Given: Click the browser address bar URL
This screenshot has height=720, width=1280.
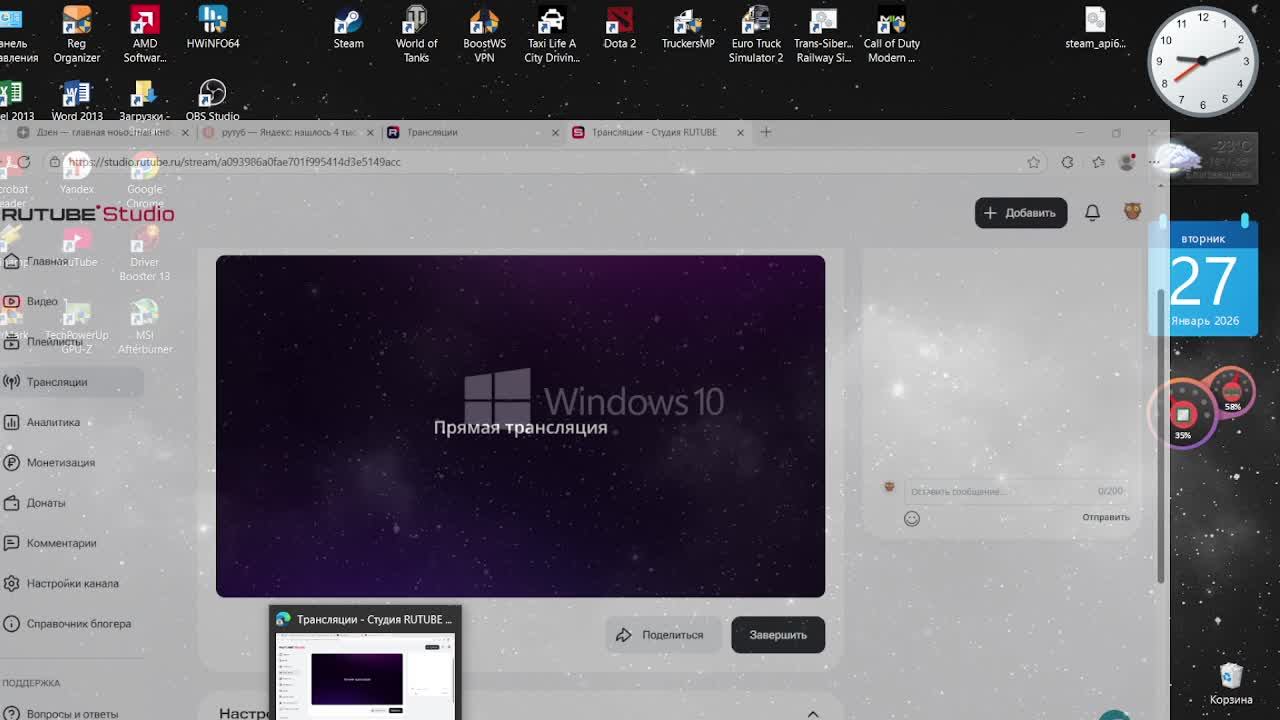Looking at the screenshot, I should pyautogui.click(x=235, y=162).
